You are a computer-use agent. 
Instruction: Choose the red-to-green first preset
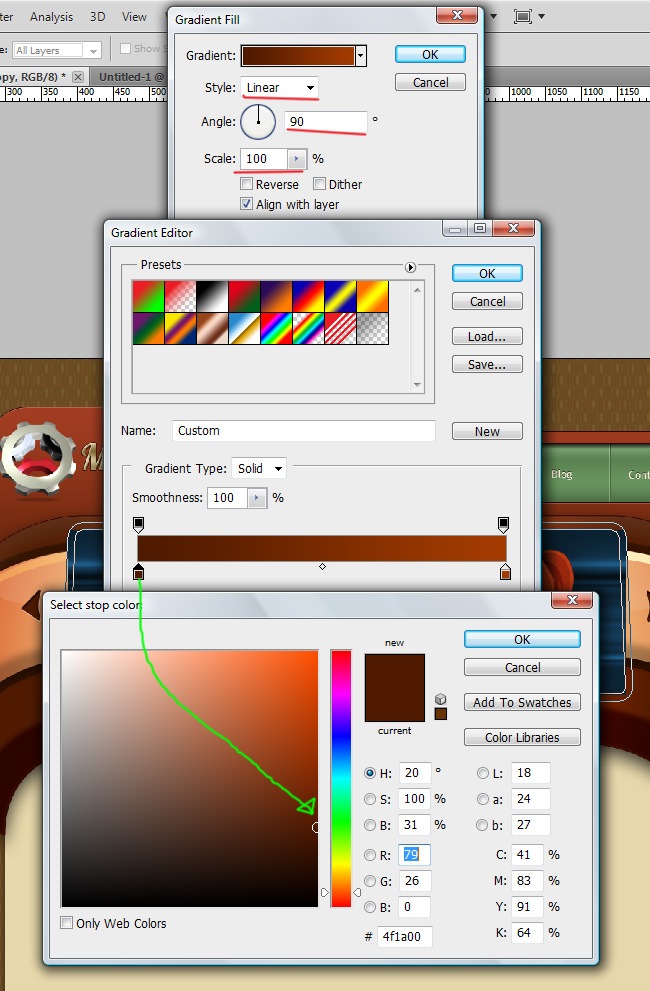click(149, 296)
